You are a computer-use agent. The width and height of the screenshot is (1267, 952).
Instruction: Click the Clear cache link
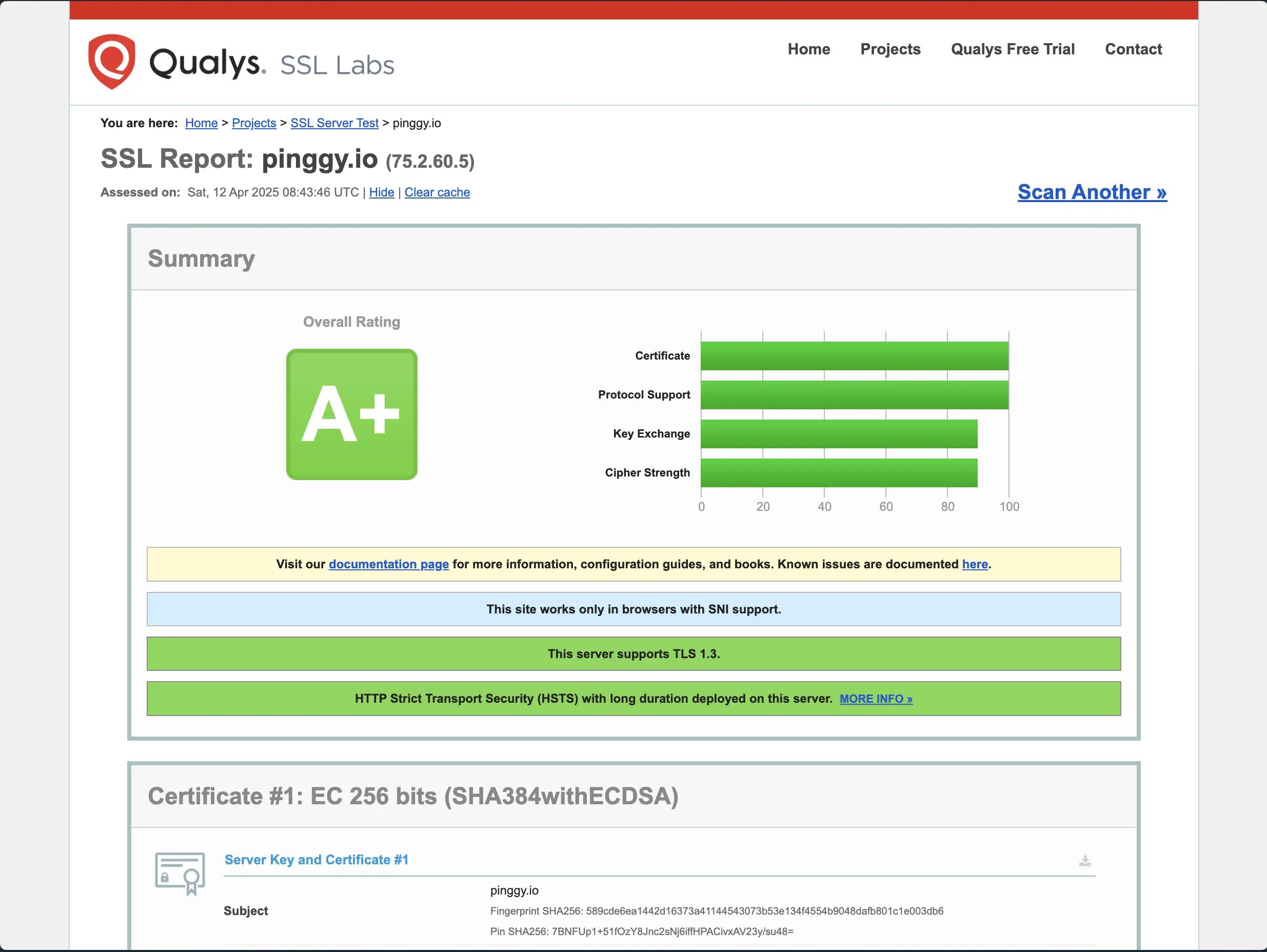tap(437, 192)
